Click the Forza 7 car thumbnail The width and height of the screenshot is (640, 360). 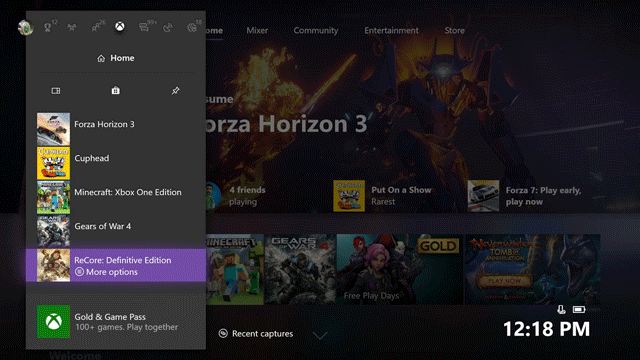point(483,196)
